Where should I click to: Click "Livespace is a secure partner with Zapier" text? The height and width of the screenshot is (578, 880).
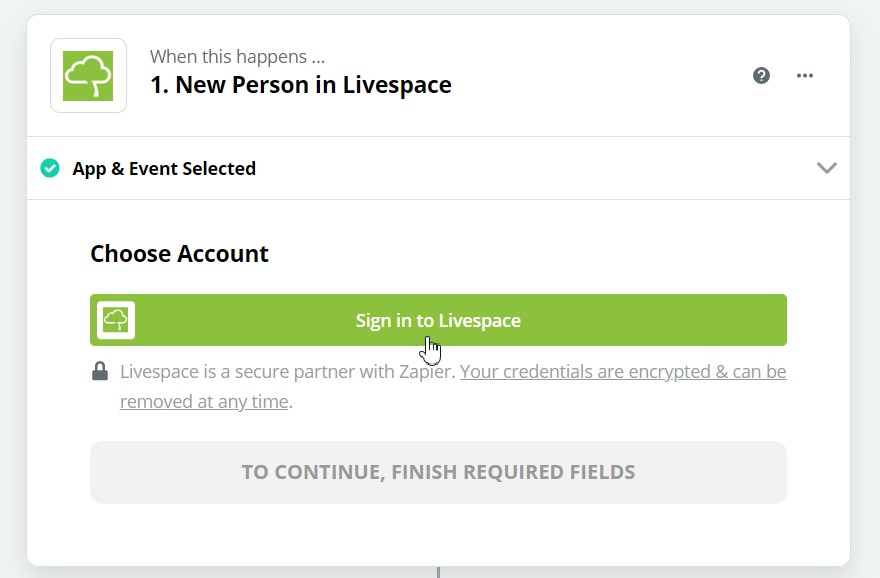(x=287, y=371)
